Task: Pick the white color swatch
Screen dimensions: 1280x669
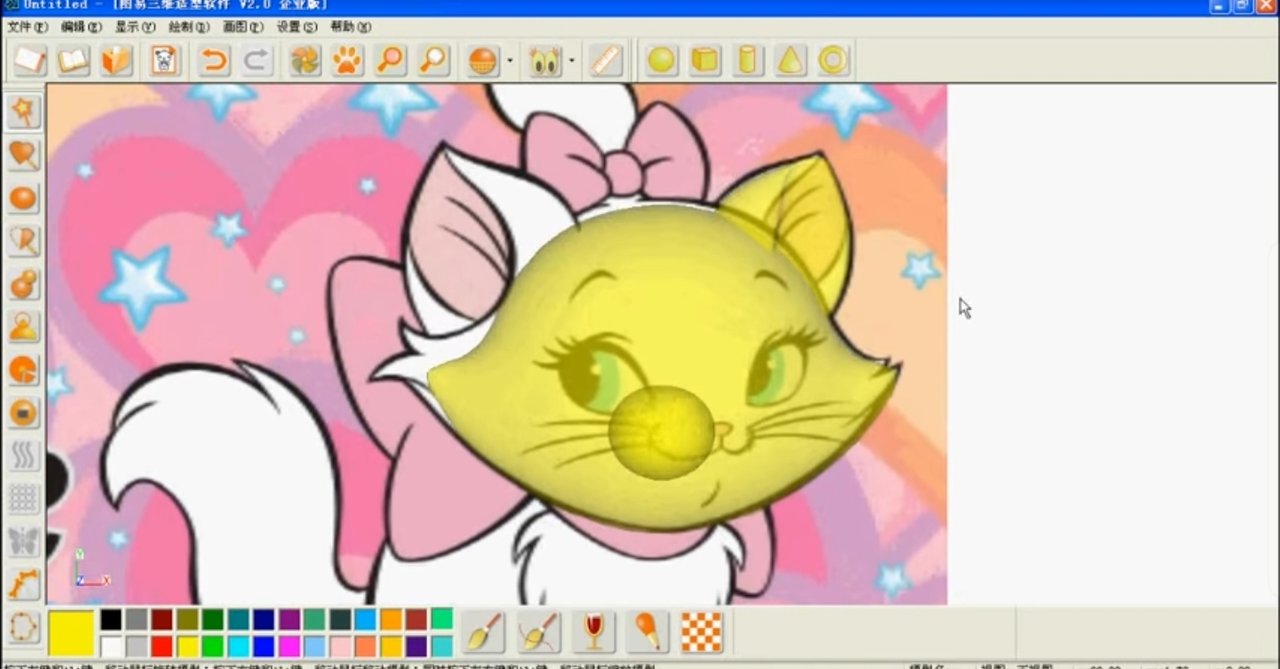Action: 111,646
